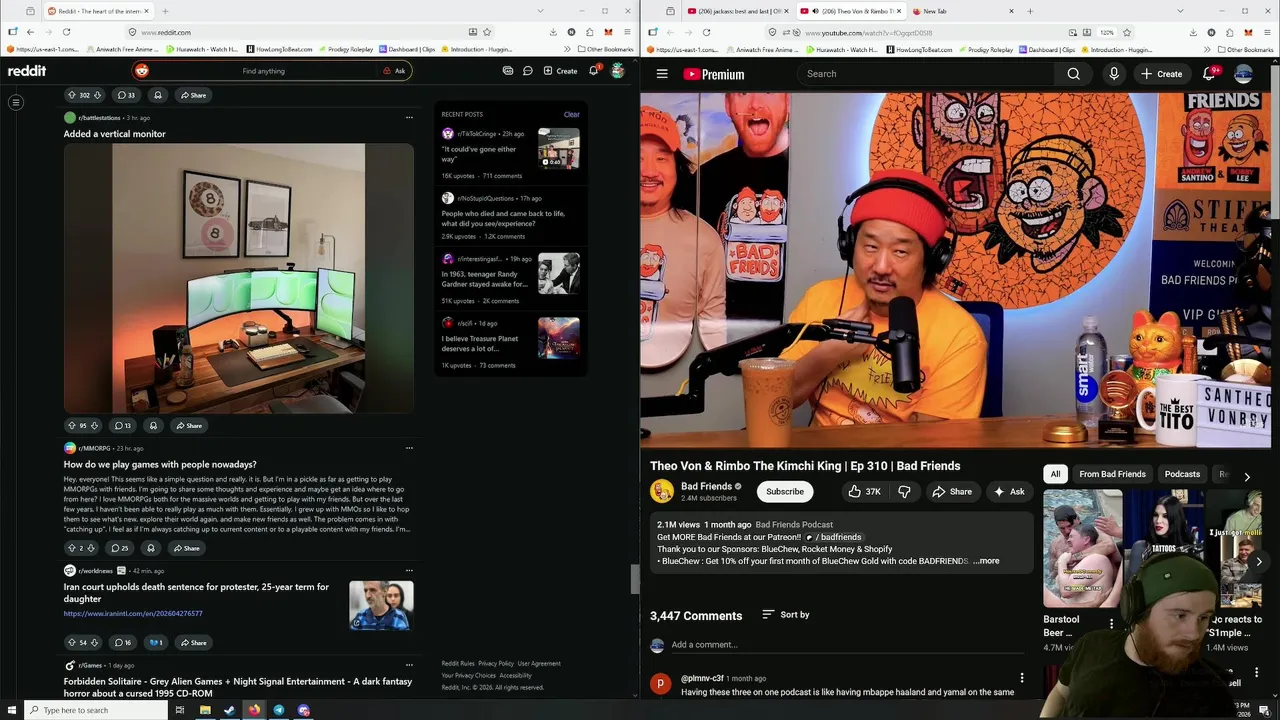Expand video description with ...more
The width and height of the screenshot is (1280, 720).
click(986, 561)
